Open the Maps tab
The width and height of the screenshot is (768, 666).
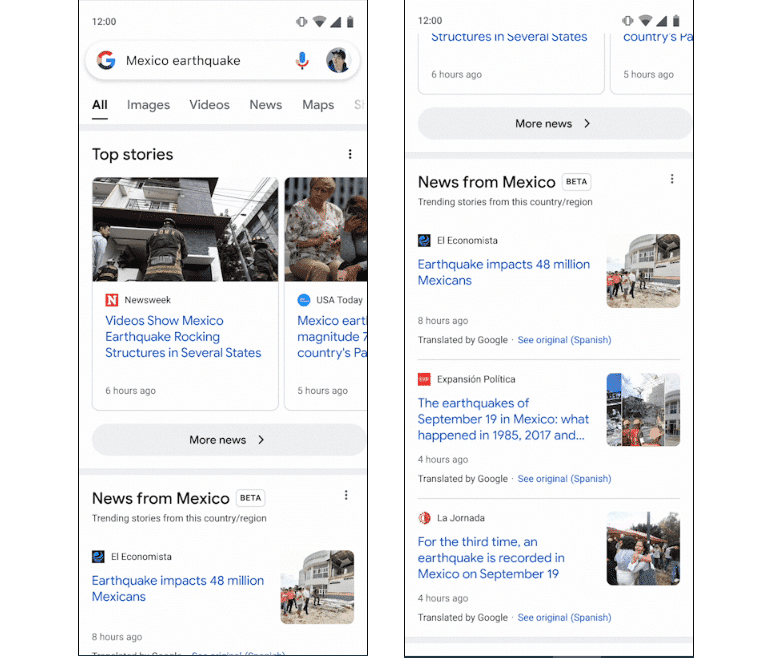(318, 105)
